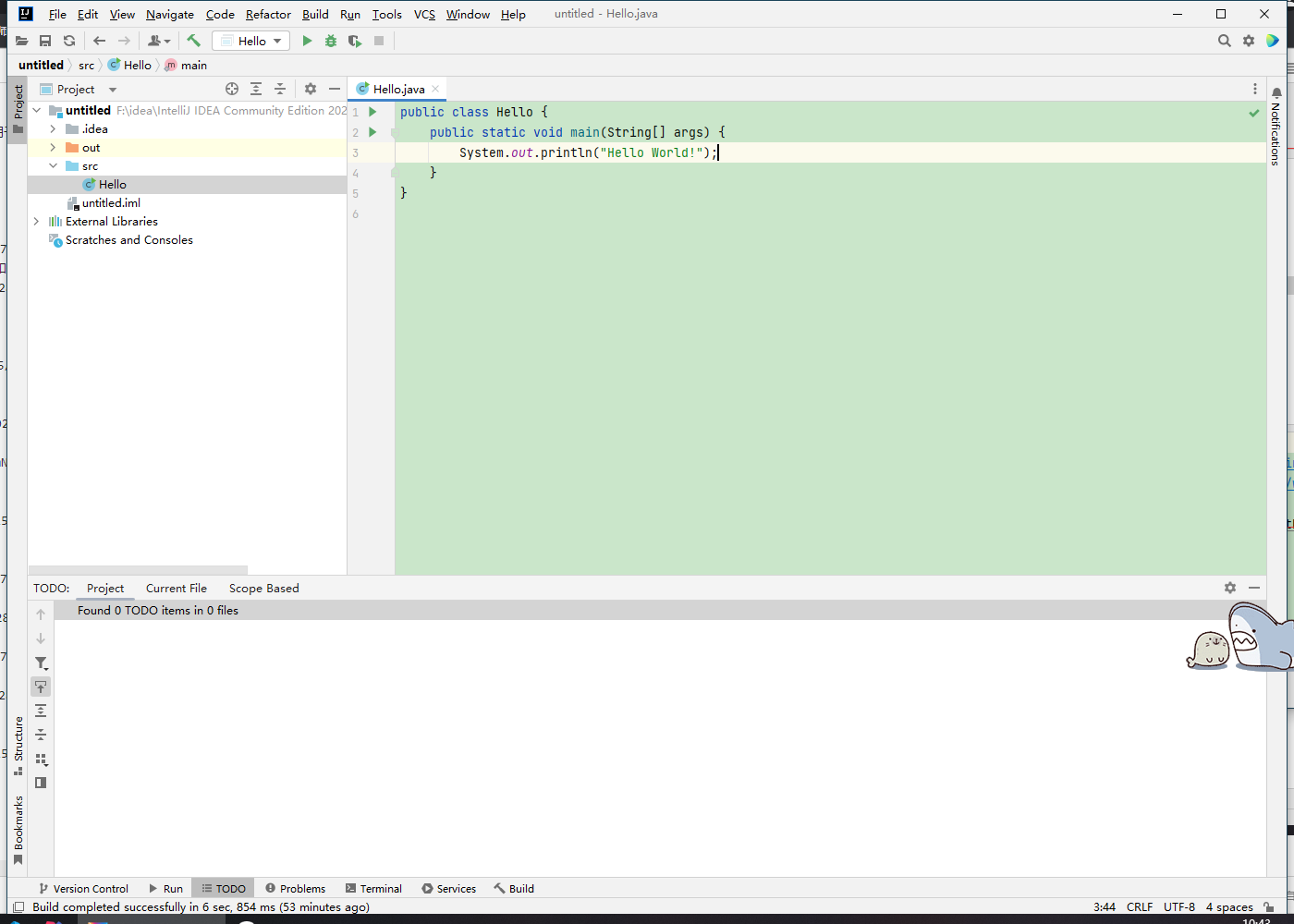Viewport: 1294px width, 924px height.
Task: Toggle read-only lock in status bar
Action: (1270, 907)
